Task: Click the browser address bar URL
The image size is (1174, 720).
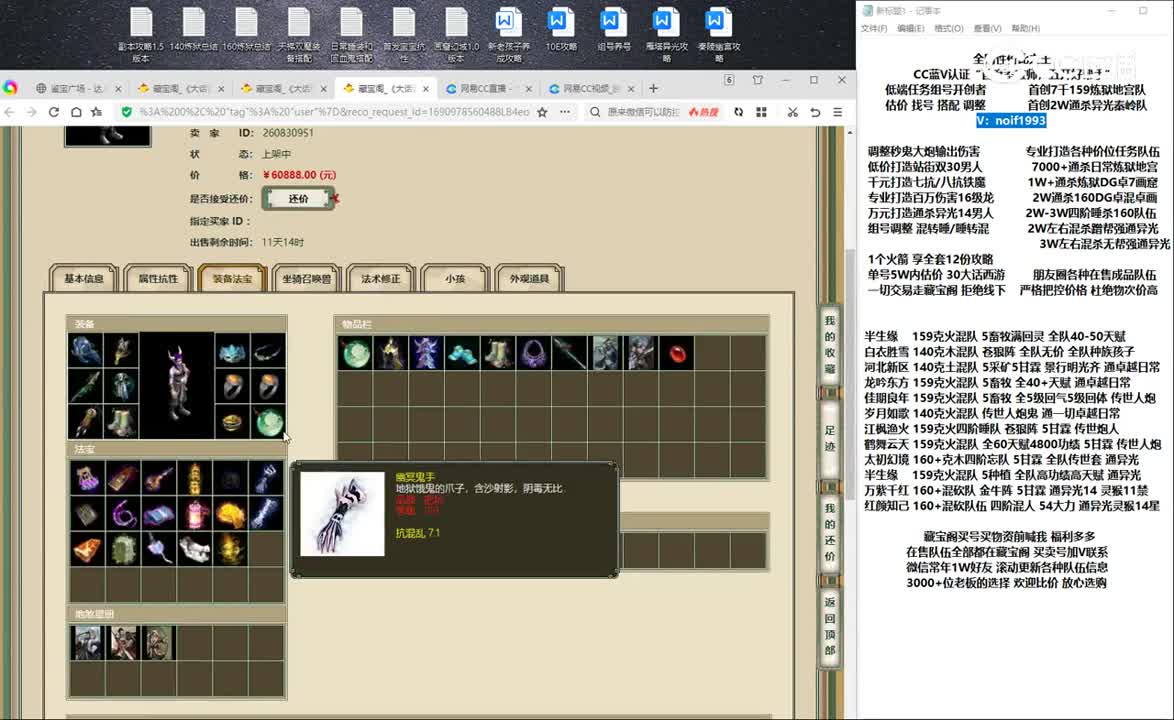Action: [334, 112]
